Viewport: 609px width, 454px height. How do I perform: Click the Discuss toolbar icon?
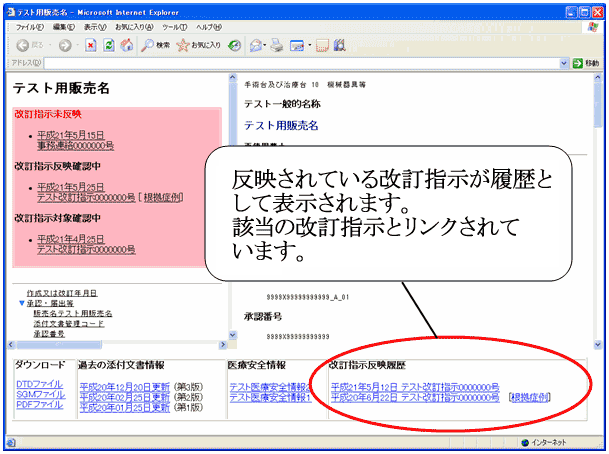pyautogui.click(x=322, y=45)
